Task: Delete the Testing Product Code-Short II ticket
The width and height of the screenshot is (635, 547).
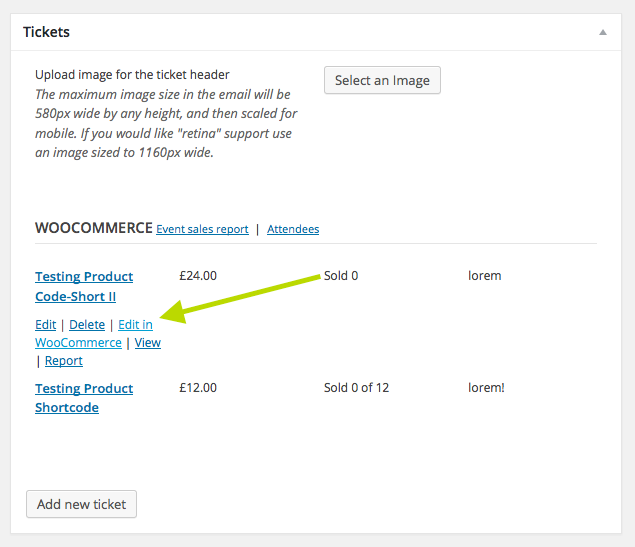Action: click(x=87, y=325)
